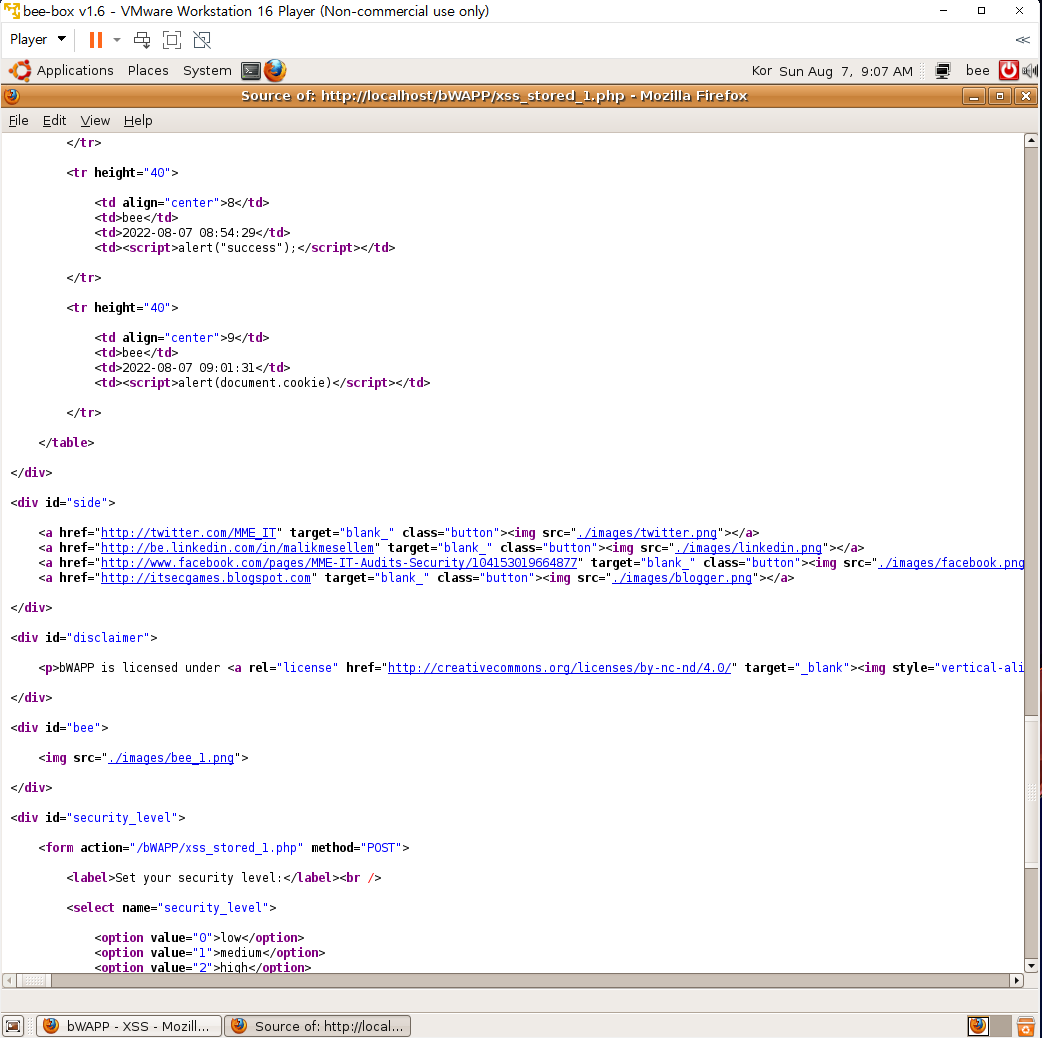Screen dimensions: 1042x1038
Task: Switch to the Source of: http://local... taskbar window
Action: click(318, 1026)
